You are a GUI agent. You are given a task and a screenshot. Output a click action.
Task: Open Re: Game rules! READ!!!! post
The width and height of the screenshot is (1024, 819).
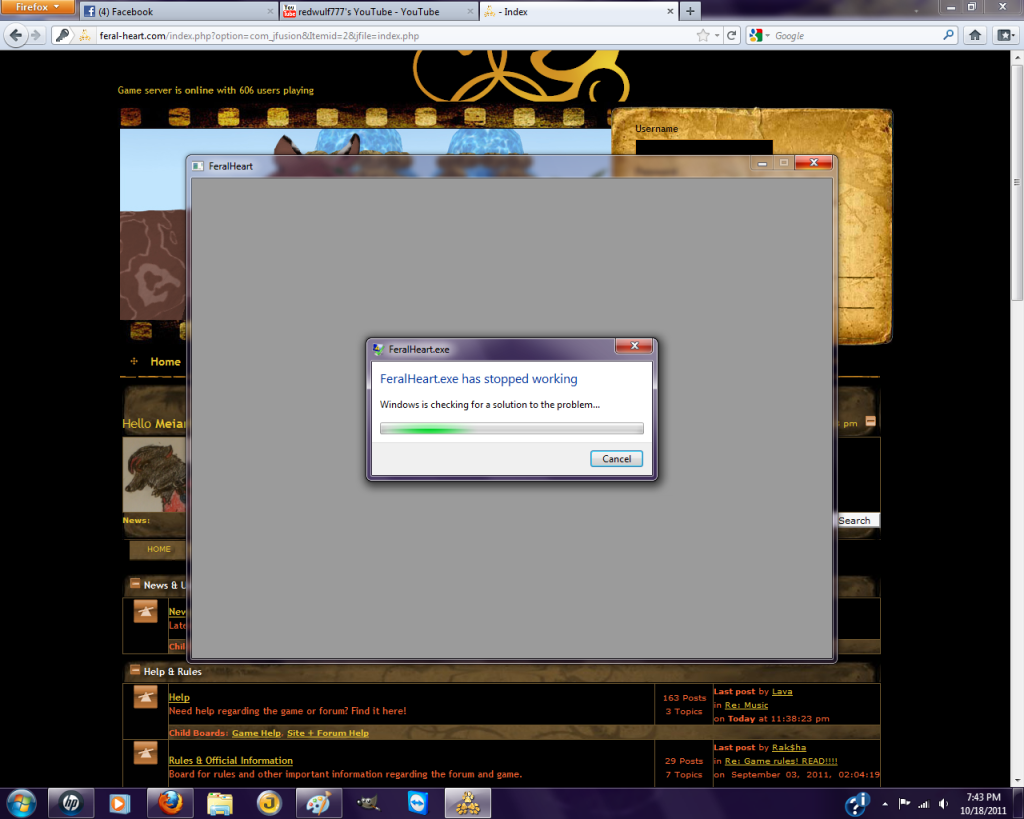coord(781,762)
